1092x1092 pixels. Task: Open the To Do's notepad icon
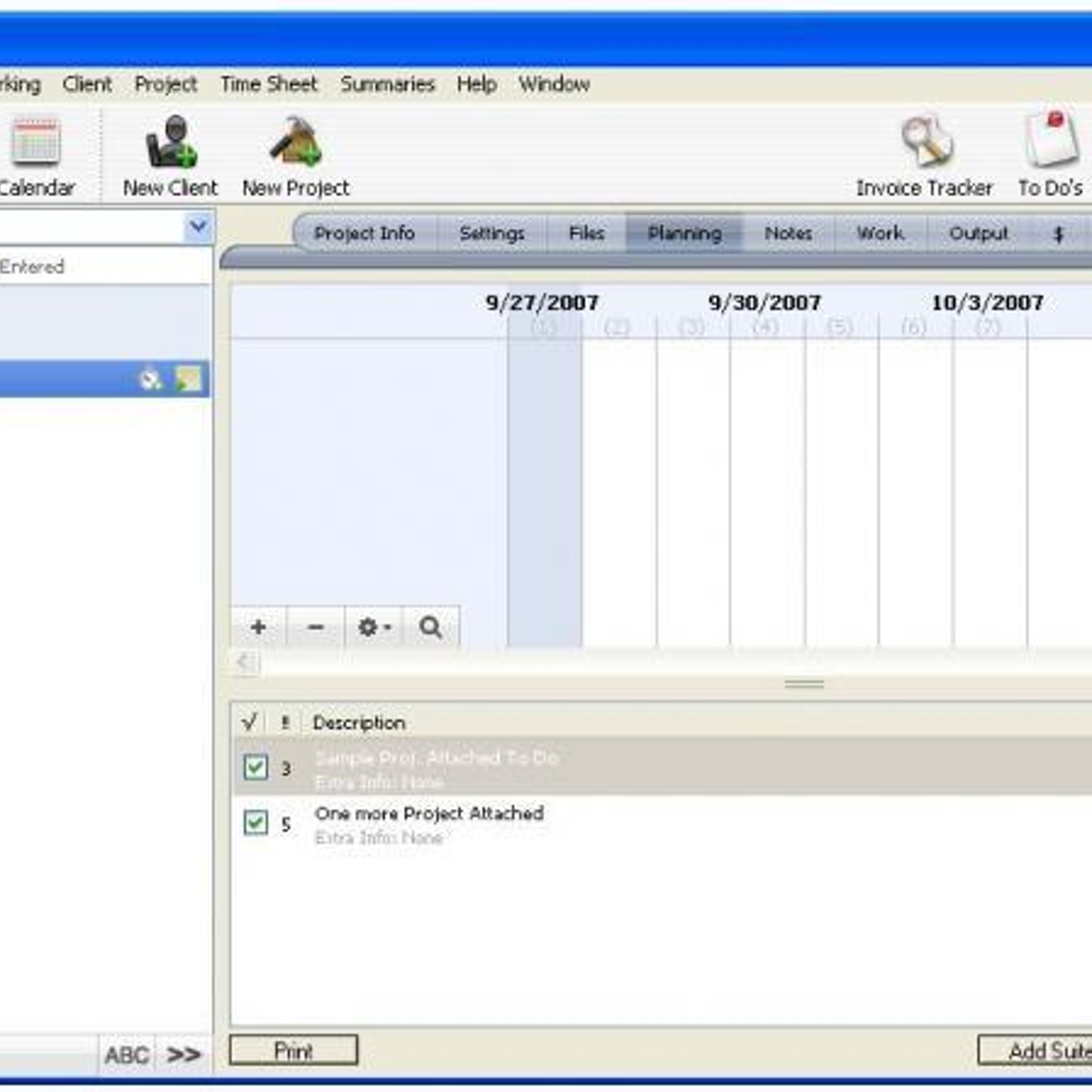pos(1050,141)
